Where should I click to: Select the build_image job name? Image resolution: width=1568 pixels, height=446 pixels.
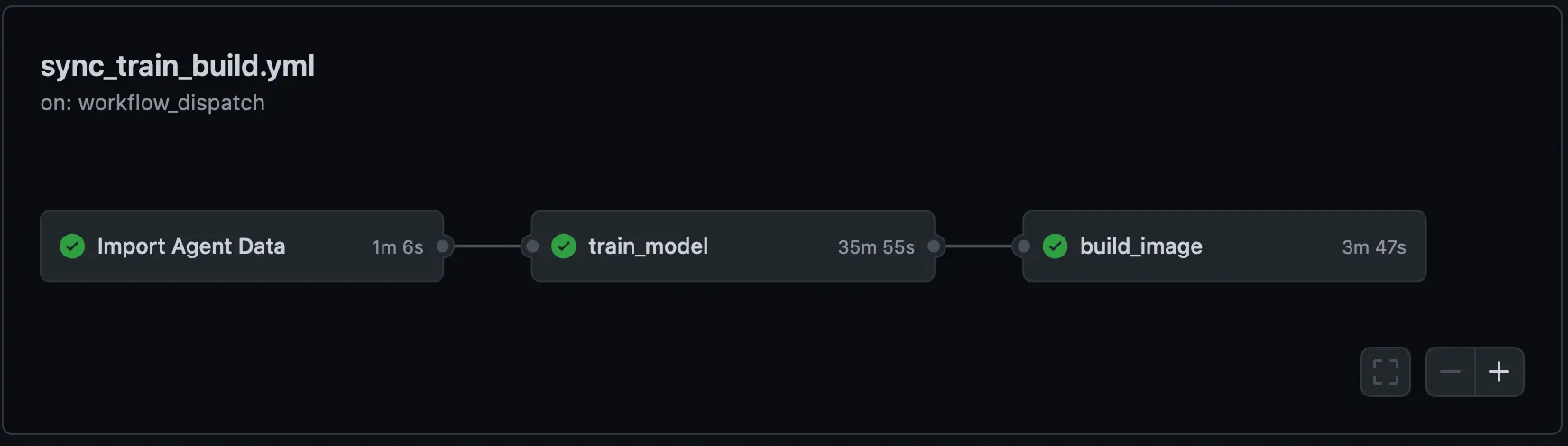point(1140,246)
